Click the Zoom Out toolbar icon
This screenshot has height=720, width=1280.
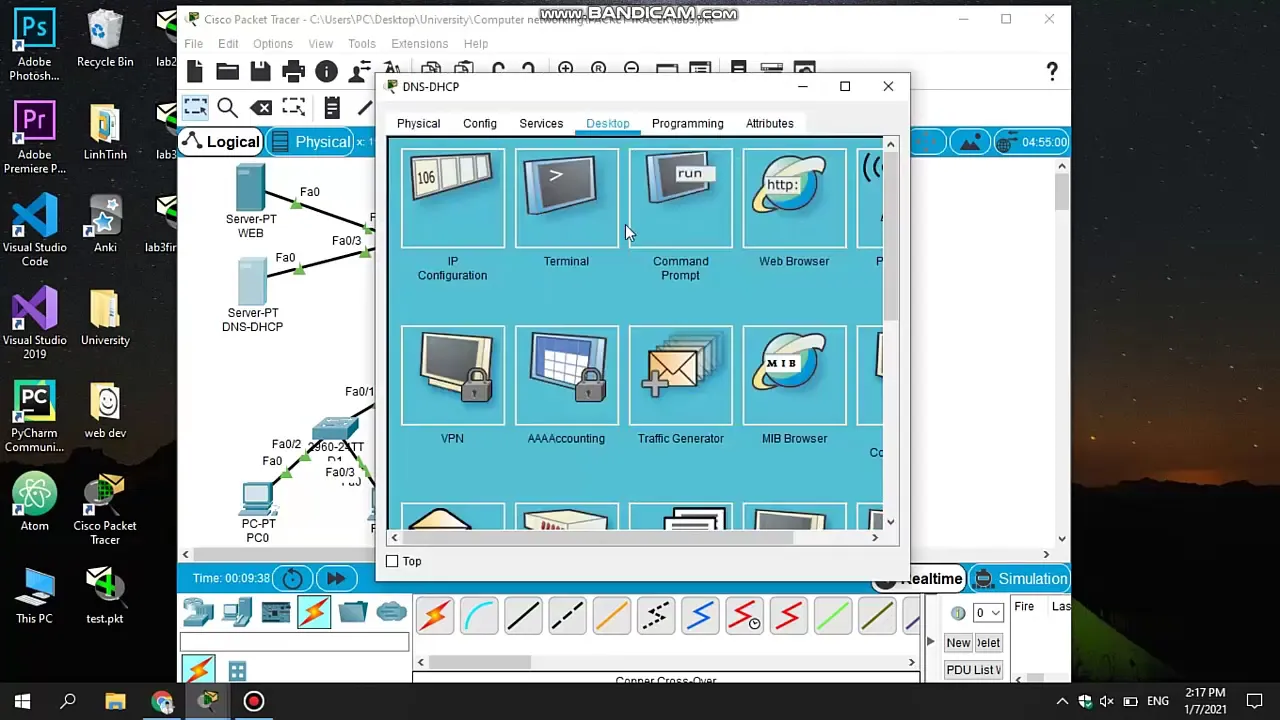[x=631, y=68]
